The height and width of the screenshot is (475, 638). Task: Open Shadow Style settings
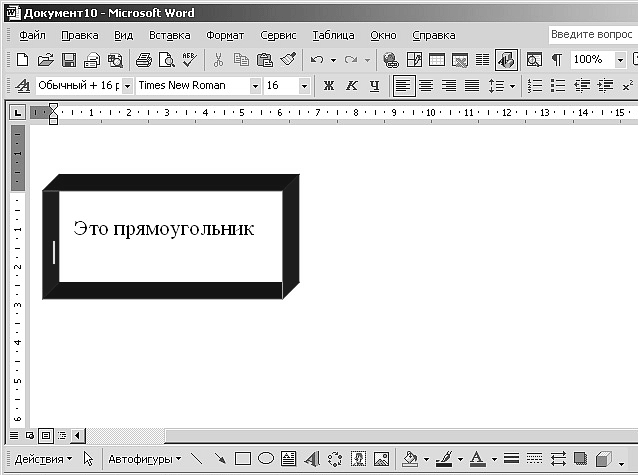pyautogui.click(x=581, y=459)
